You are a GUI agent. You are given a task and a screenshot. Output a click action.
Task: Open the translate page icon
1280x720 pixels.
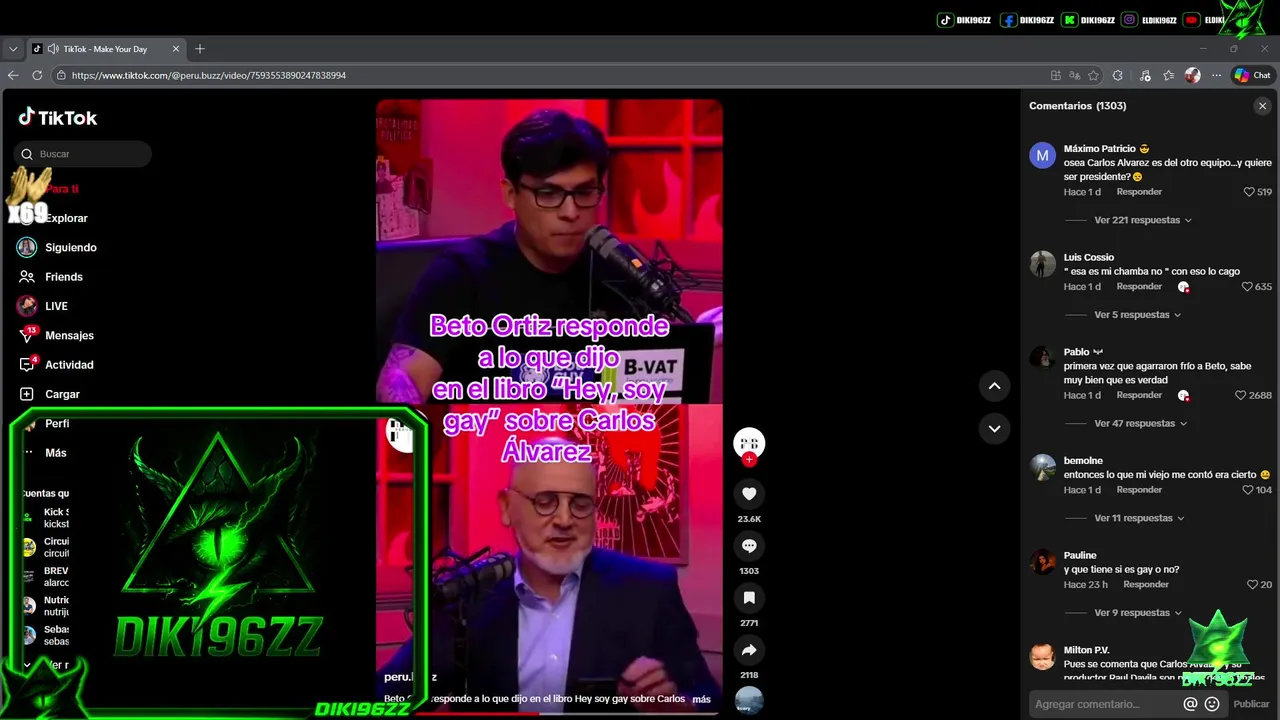click(1075, 75)
